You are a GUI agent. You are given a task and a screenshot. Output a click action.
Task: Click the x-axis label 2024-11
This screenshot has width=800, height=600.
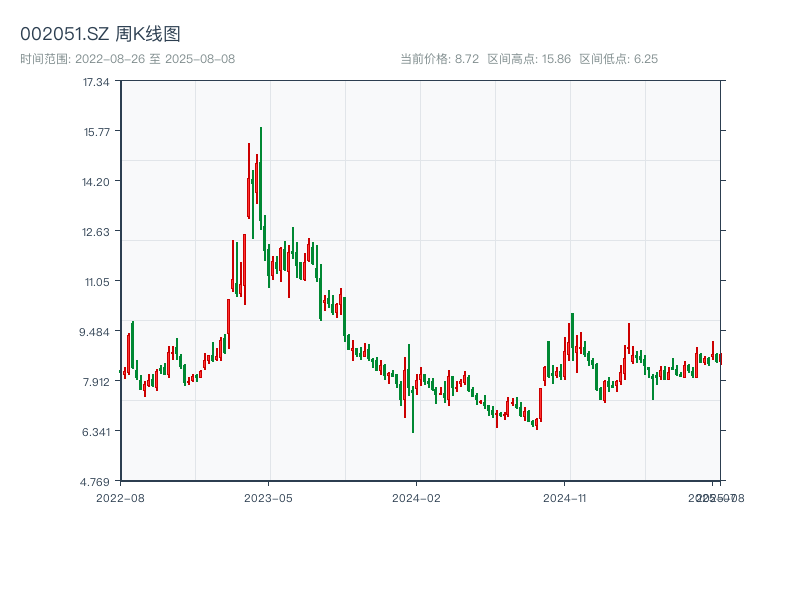[x=564, y=498]
